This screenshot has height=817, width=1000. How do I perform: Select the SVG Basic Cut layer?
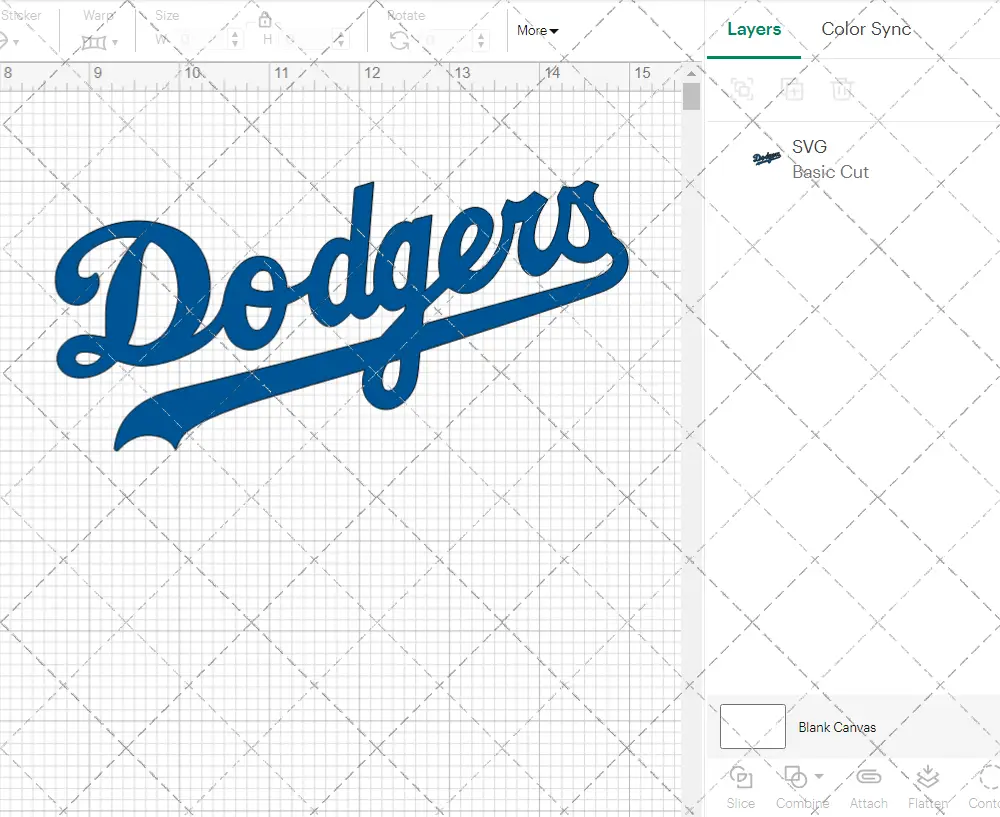(853, 159)
